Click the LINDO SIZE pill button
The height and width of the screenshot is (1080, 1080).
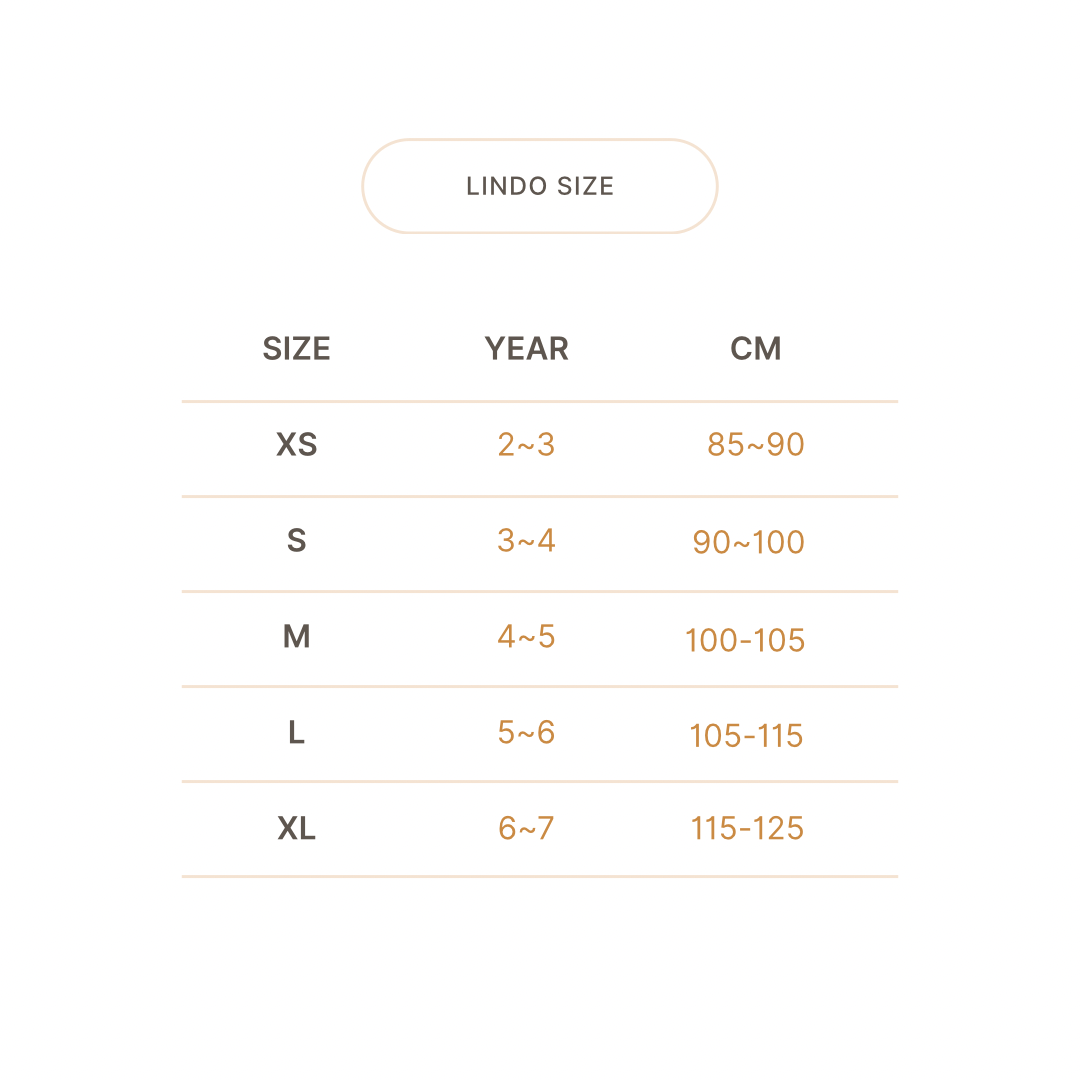(540, 186)
